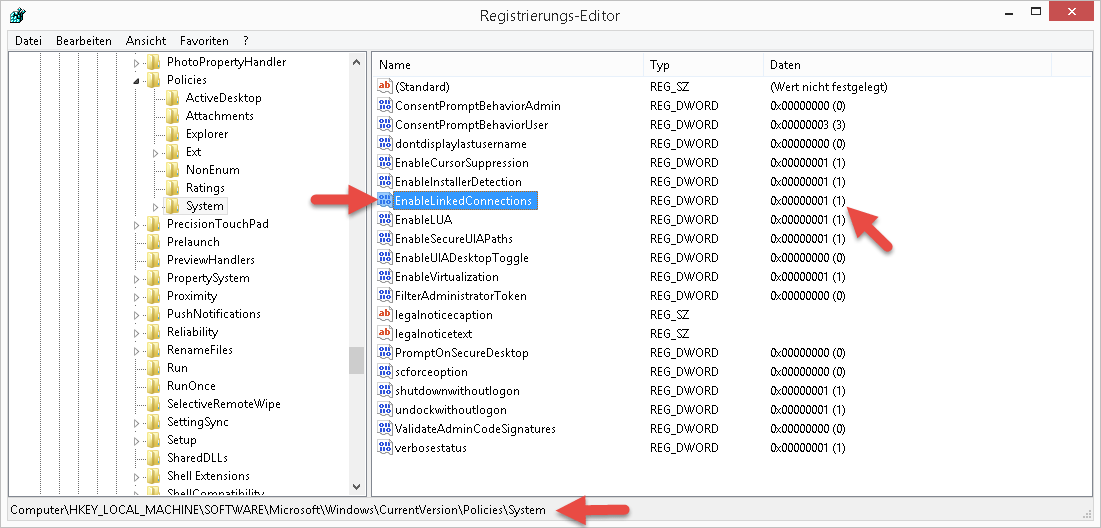Expand the Ext key's subtree arrow
Image resolution: width=1101 pixels, height=528 pixels.
(x=156, y=152)
